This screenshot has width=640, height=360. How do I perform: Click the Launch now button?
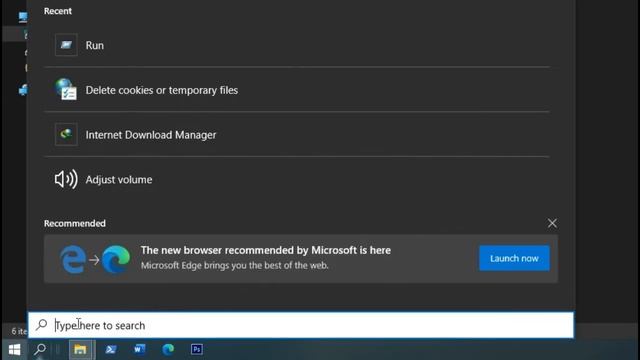[x=514, y=258]
